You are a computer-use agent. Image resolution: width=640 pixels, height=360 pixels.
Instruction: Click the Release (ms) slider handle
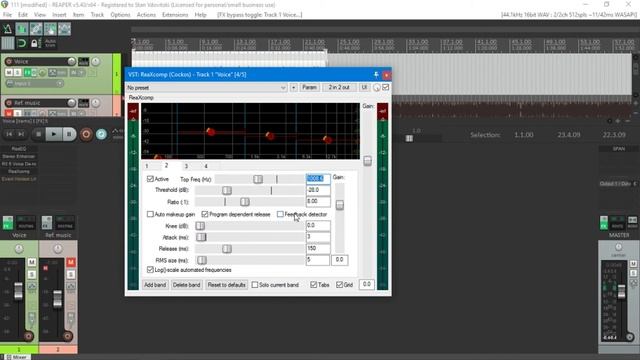point(227,249)
